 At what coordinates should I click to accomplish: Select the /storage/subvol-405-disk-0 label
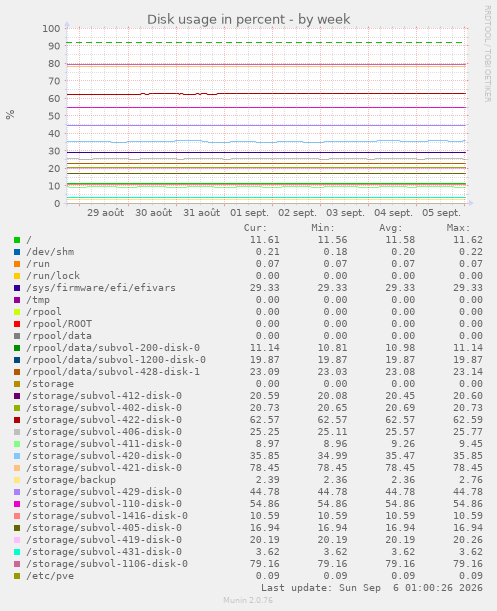[104, 528]
